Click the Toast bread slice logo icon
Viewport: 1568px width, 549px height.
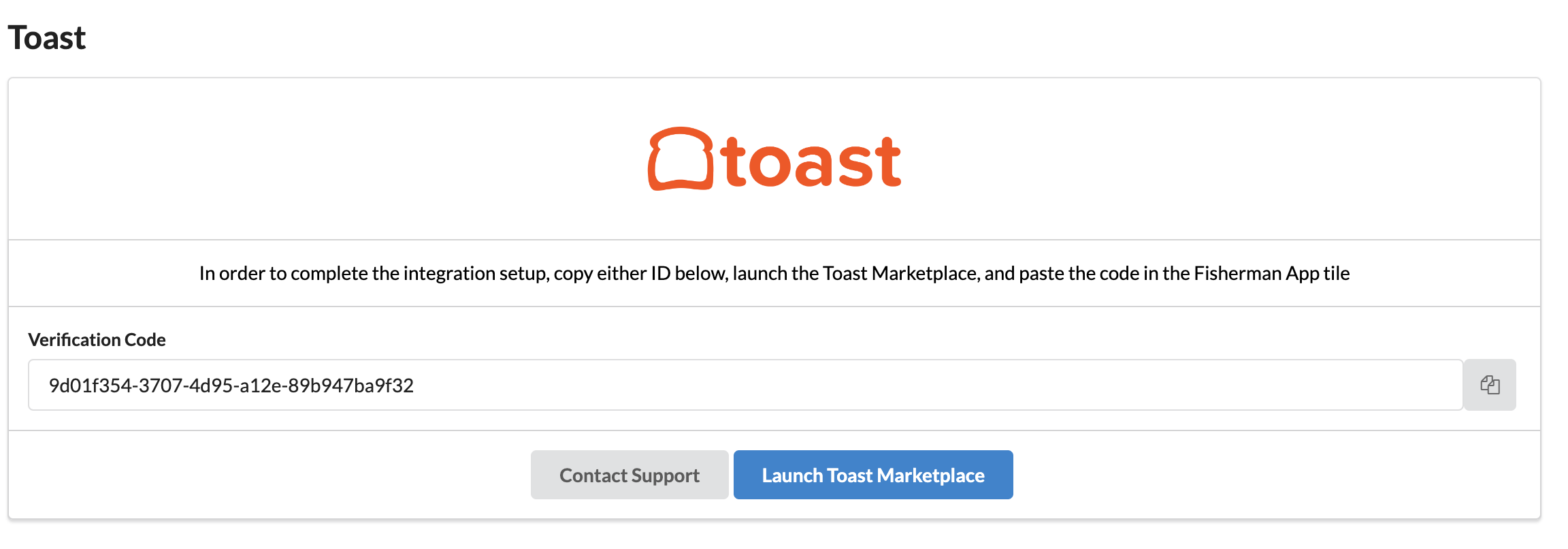tap(680, 159)
